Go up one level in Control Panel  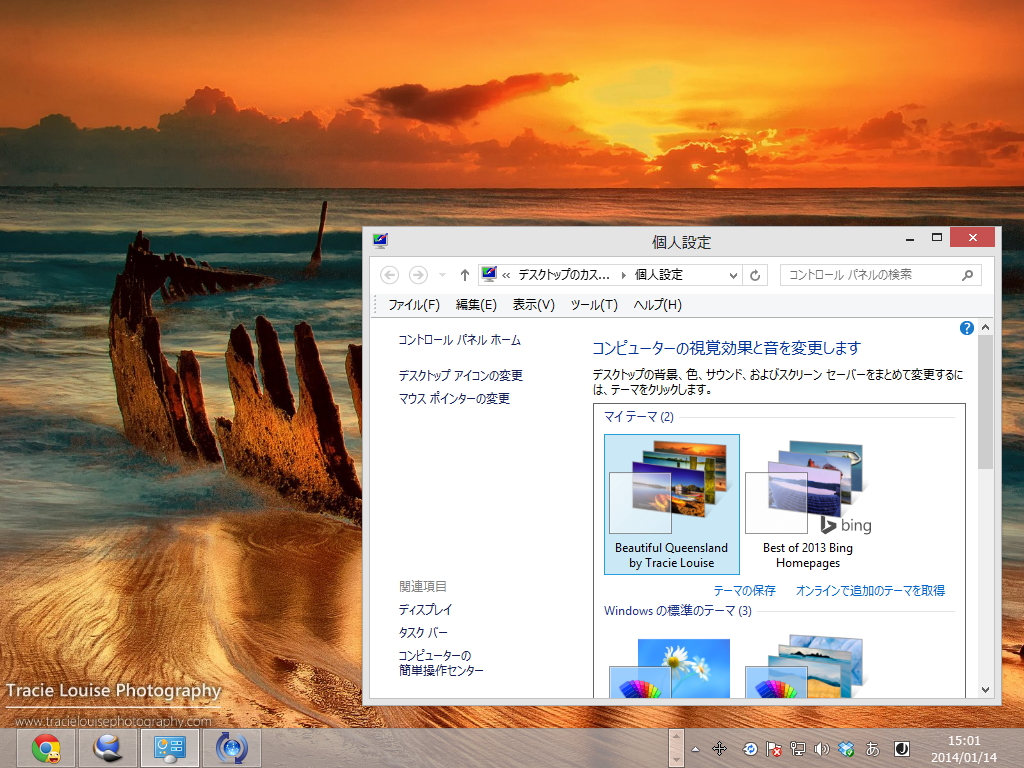point(464,274)
